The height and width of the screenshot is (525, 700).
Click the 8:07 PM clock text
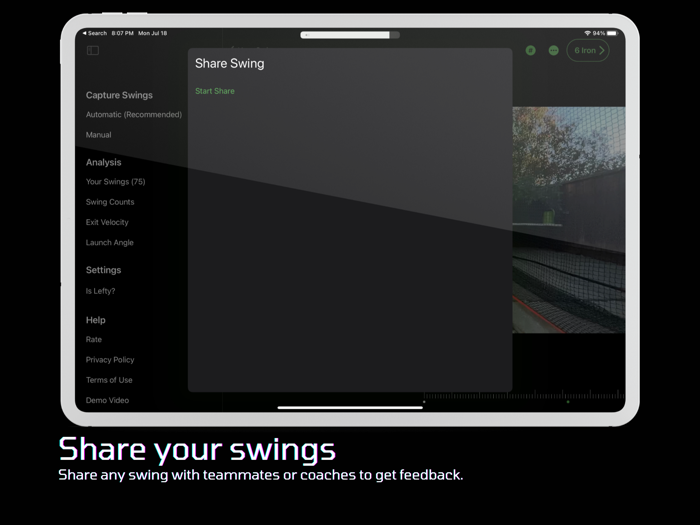pyautogui.click(x=122, y=33)
